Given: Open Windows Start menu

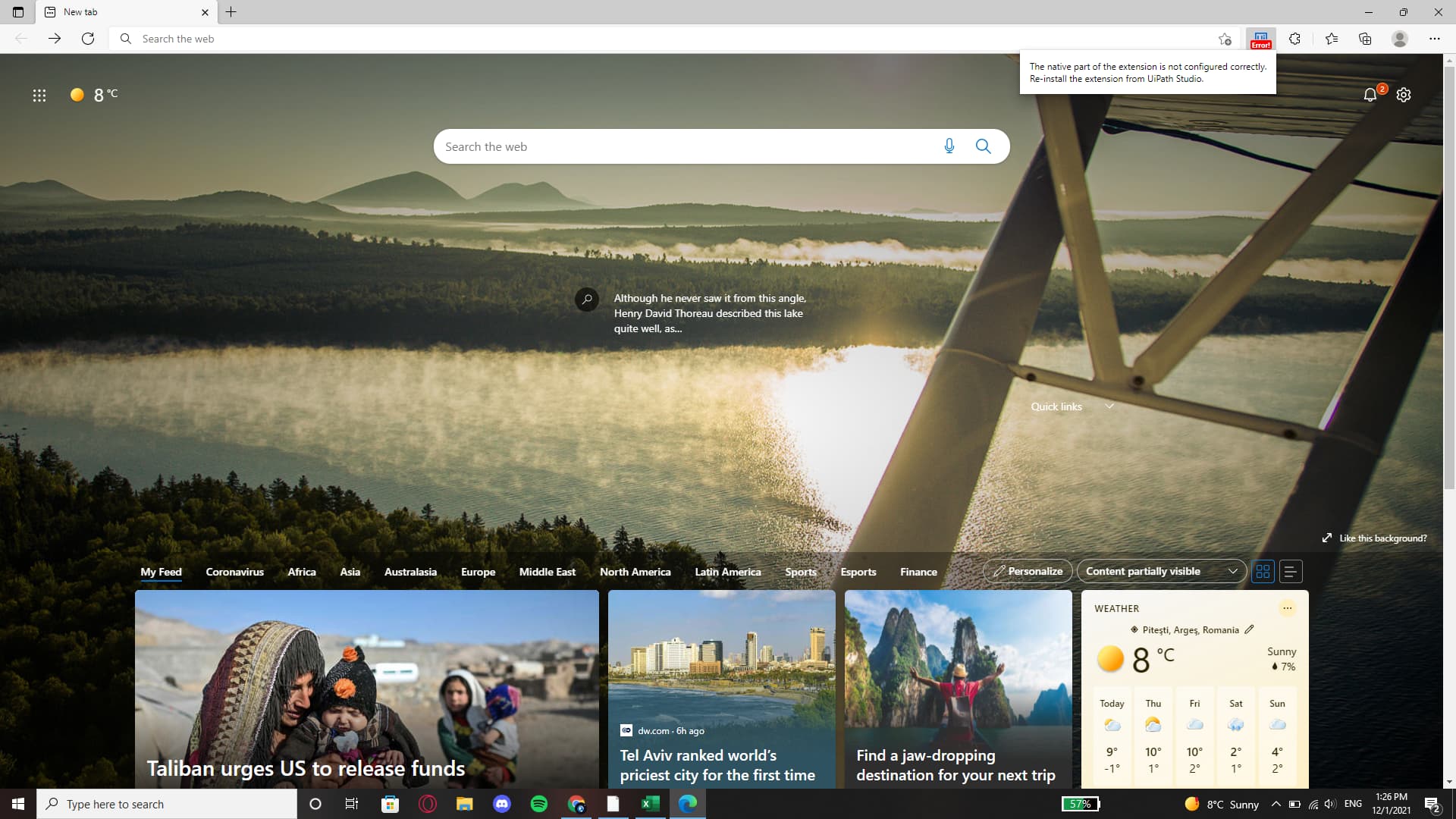Looking at the screenshot, I should [x=18, y=804].
